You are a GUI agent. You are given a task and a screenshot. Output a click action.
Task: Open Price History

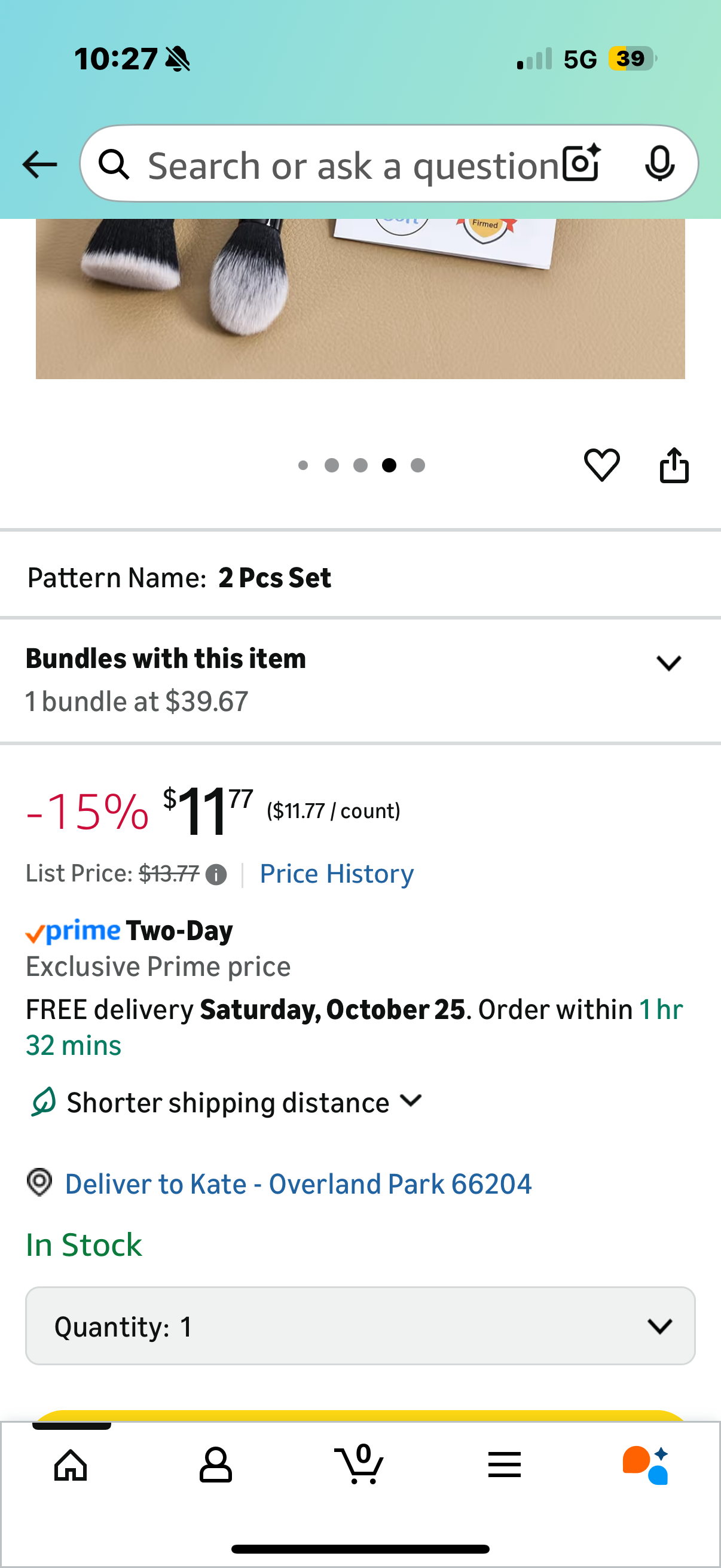click(x=337, y=873)
